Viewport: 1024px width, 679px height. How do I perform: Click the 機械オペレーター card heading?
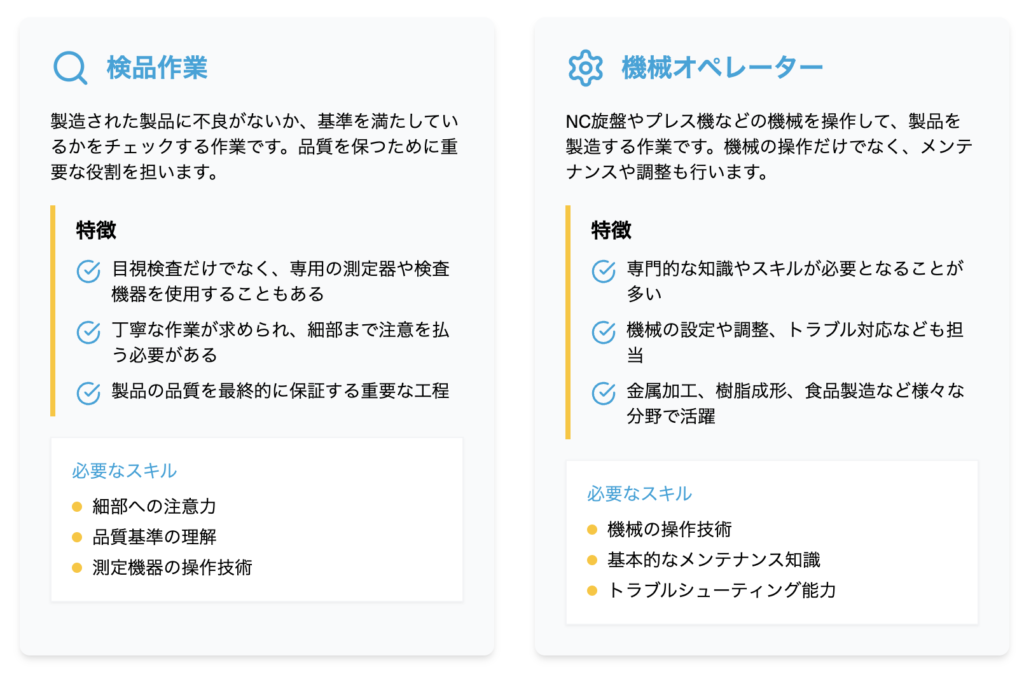point(722,68)
